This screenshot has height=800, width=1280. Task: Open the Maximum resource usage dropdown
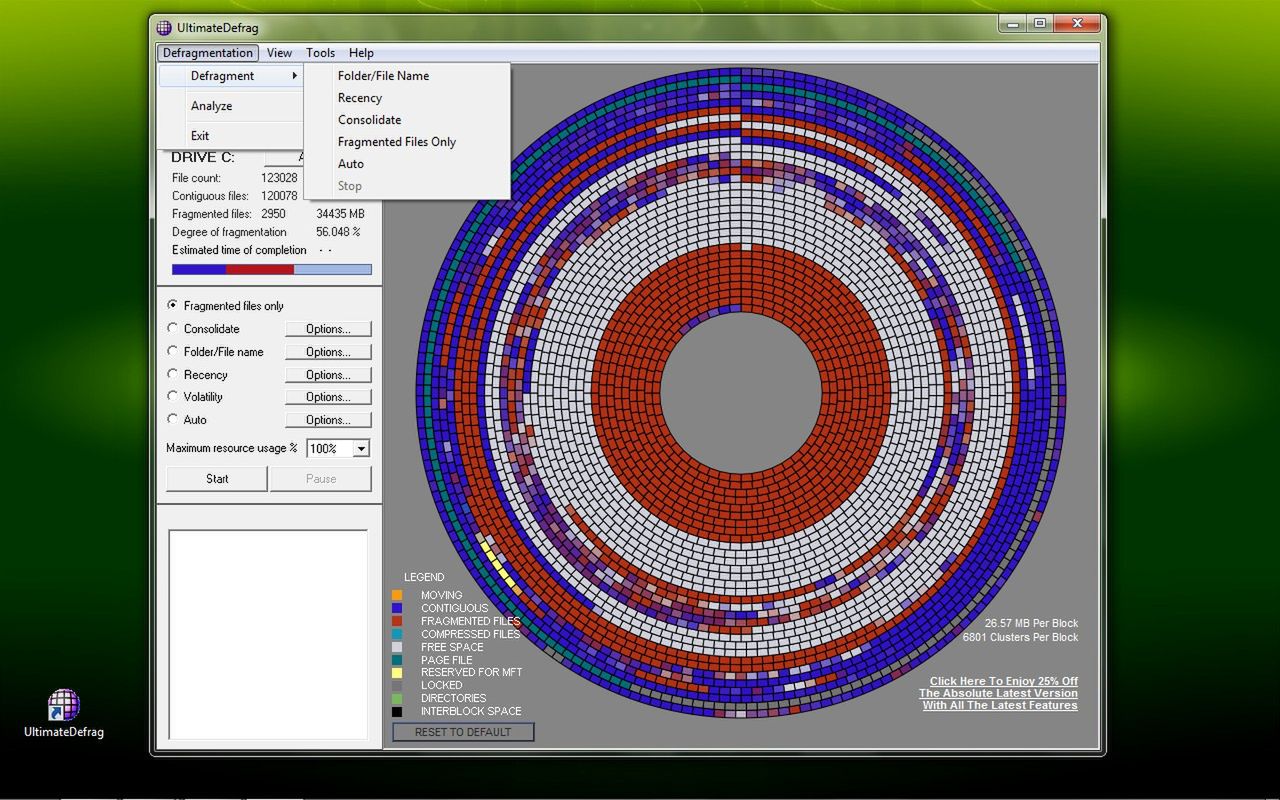coord(361,449)
